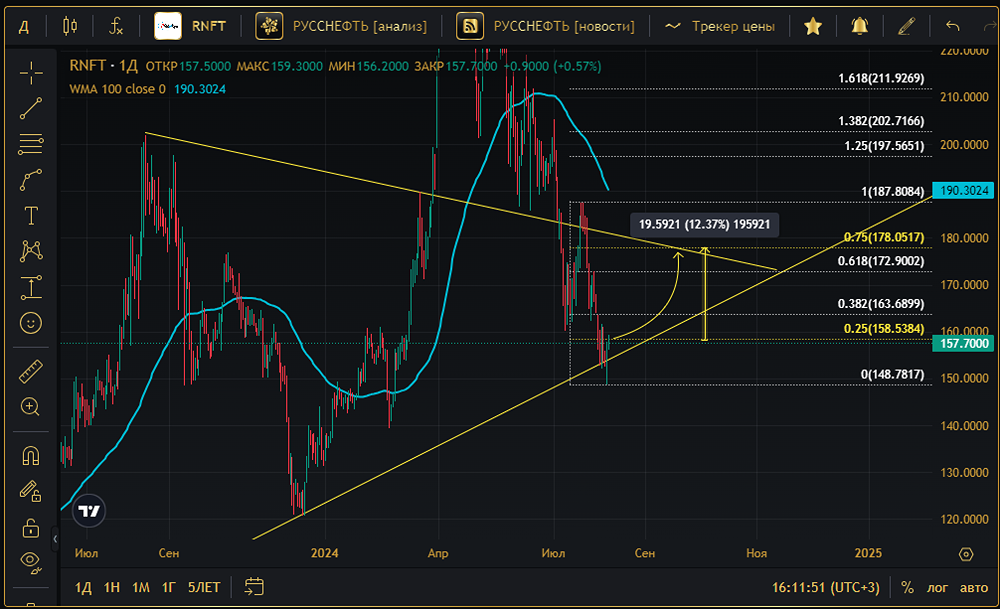Open go to date calendar

pyautogui.click(x=254, y=587)
